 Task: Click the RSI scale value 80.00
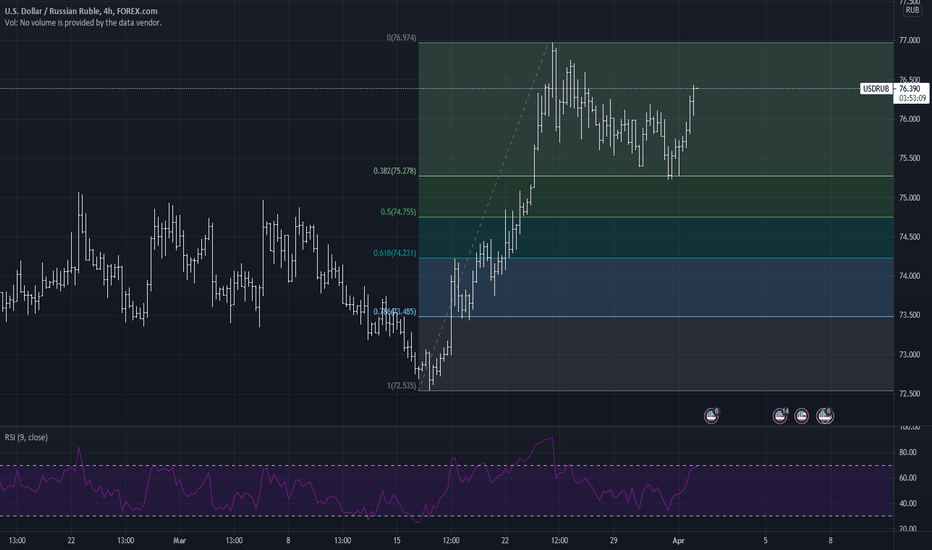(x=908, y=452)
